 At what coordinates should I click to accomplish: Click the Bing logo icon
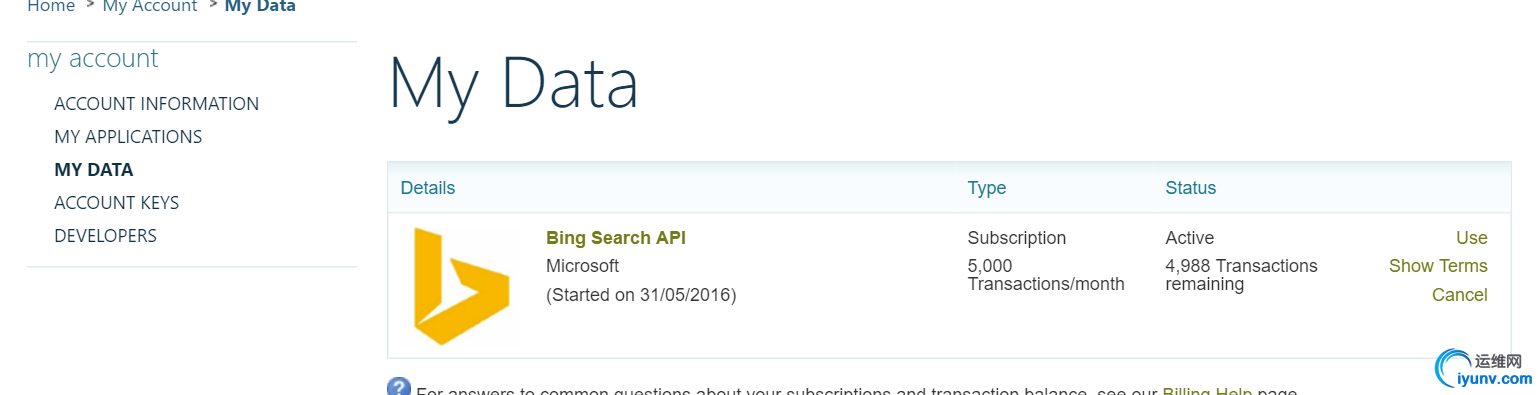(x=461, y=287)
